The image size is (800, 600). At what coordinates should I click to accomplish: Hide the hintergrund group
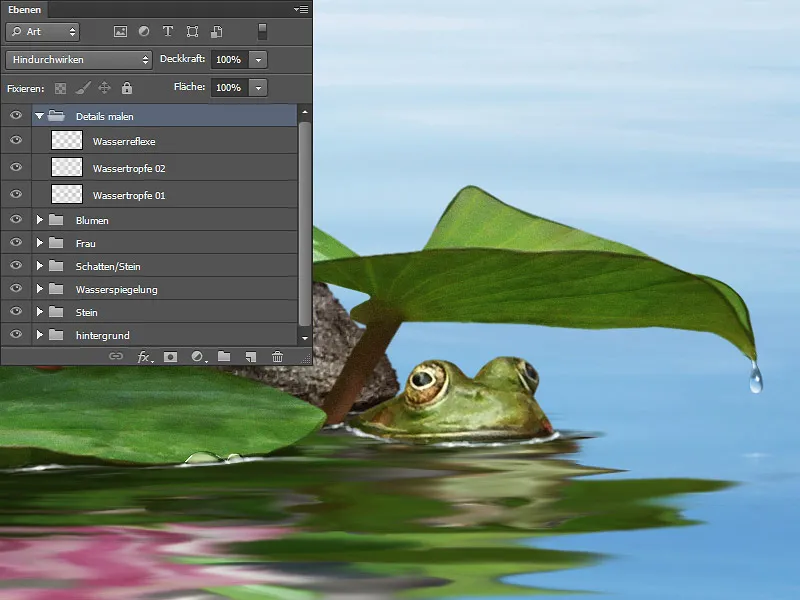[x=16, y=334]
